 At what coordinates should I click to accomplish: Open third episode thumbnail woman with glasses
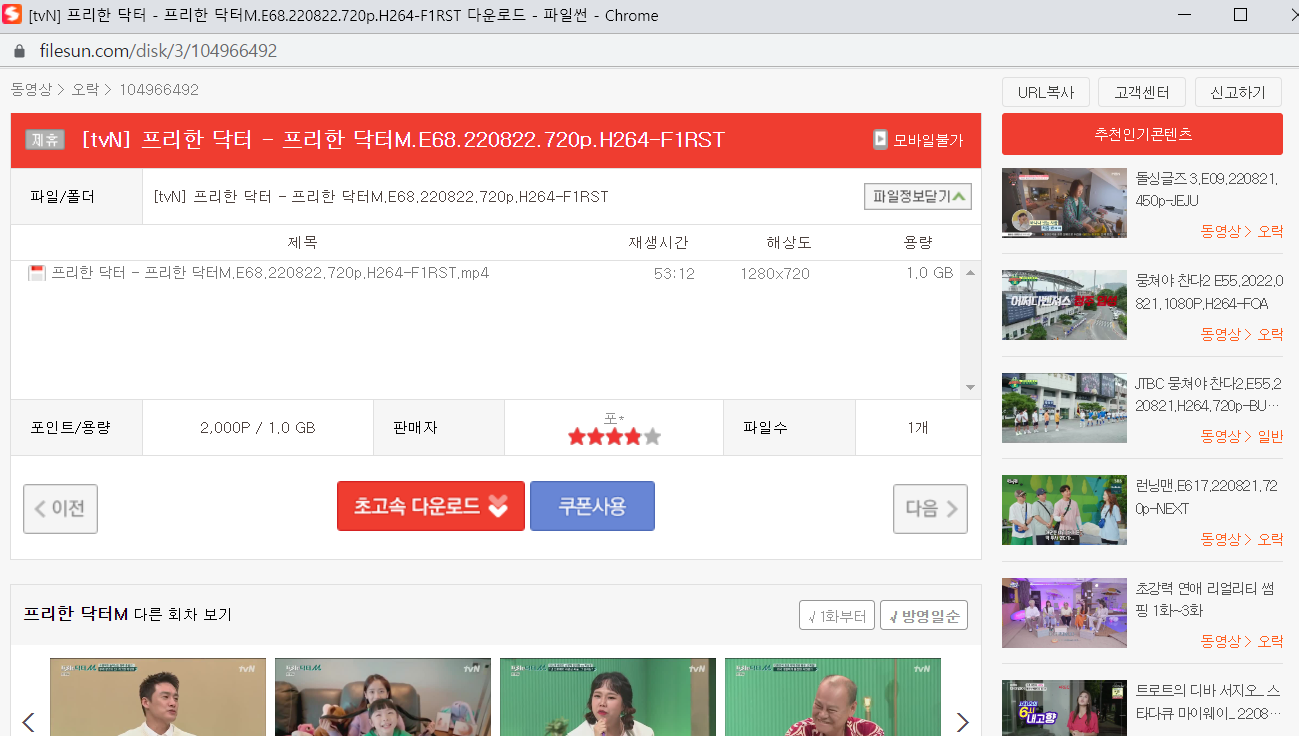[x=608, y=697]
